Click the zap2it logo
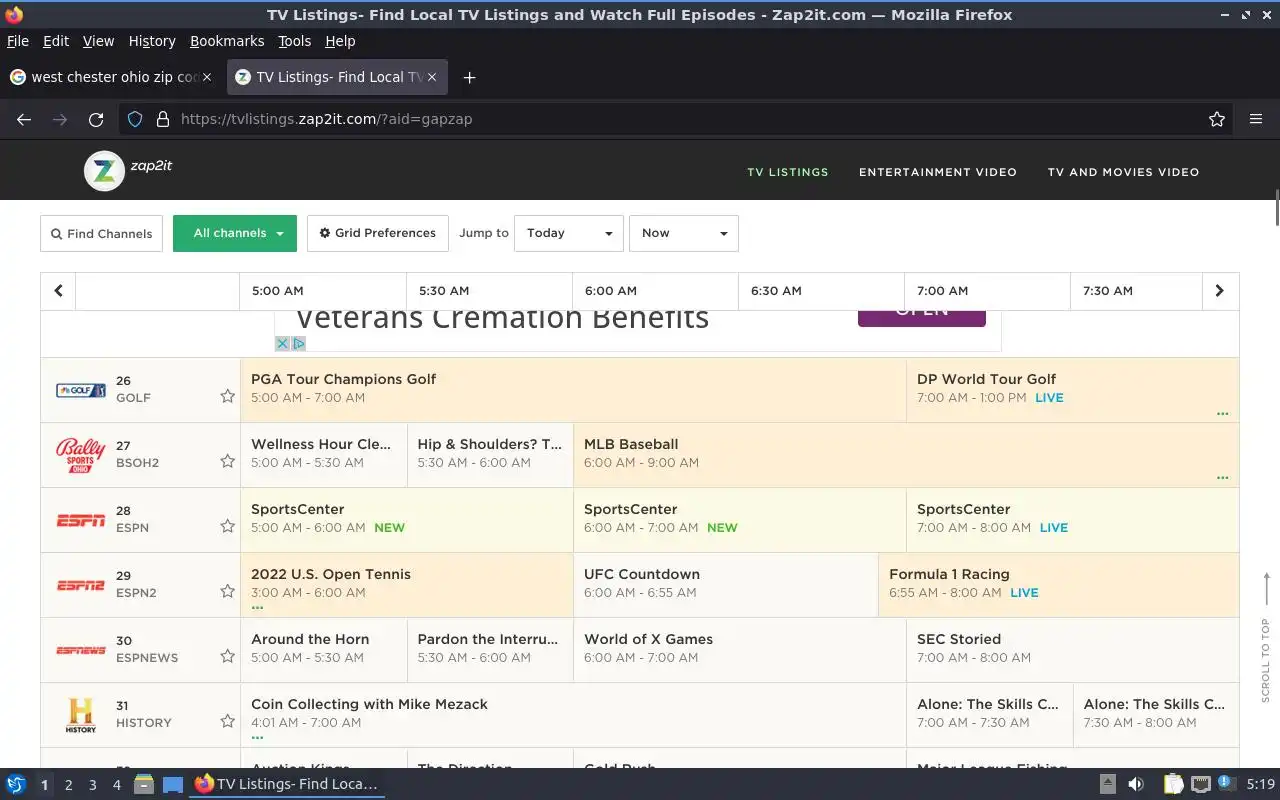Screen dimensions: 1280x800 128,170
